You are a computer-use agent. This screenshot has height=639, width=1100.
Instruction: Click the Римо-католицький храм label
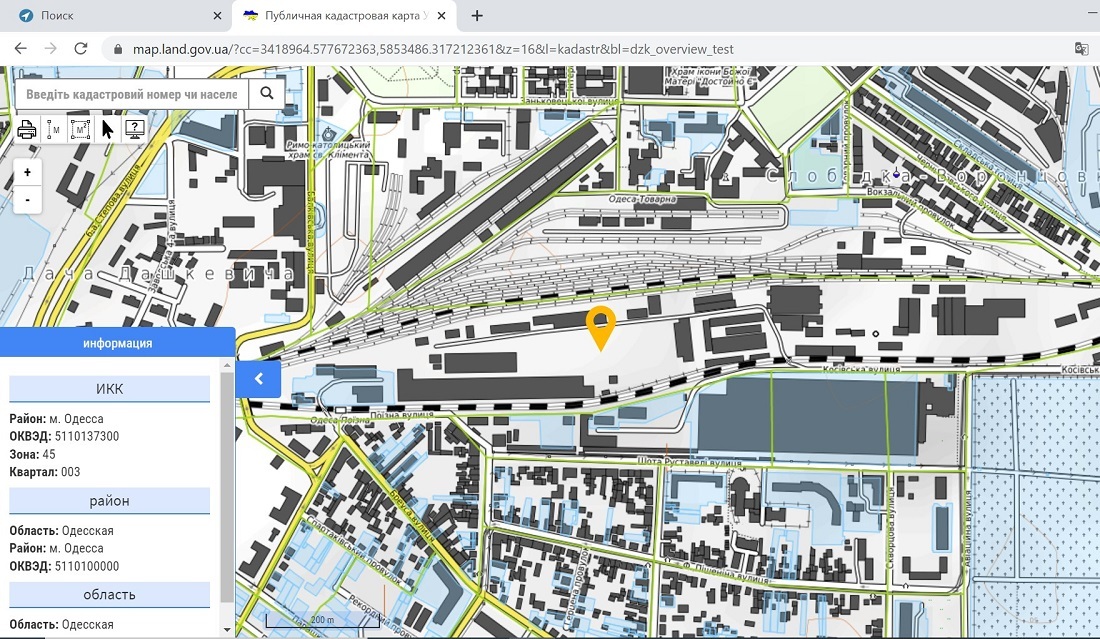pyautogui.click(x=328, y=149)
